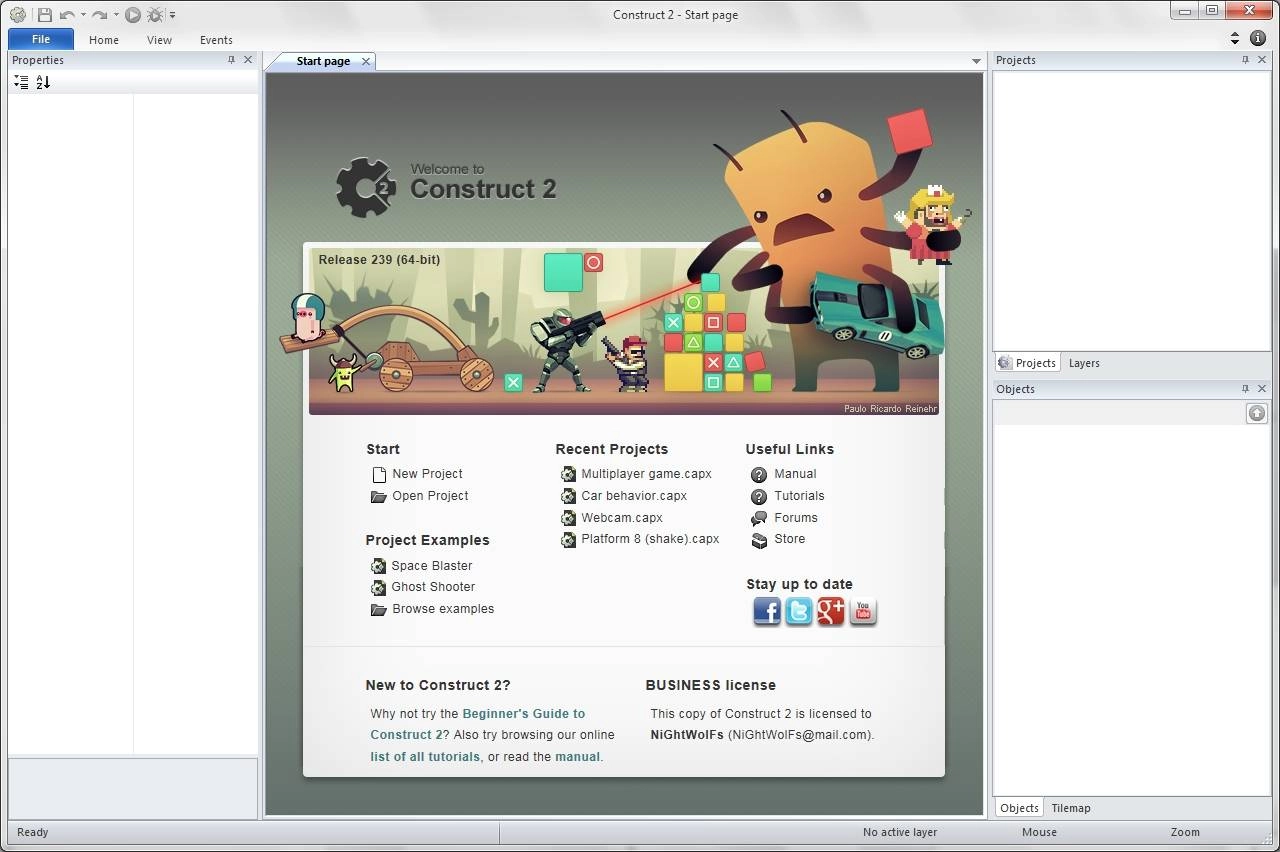This screenshot has width=1280, height=852.
Task: Pin the Projects panel
Action: (1245, 60)
